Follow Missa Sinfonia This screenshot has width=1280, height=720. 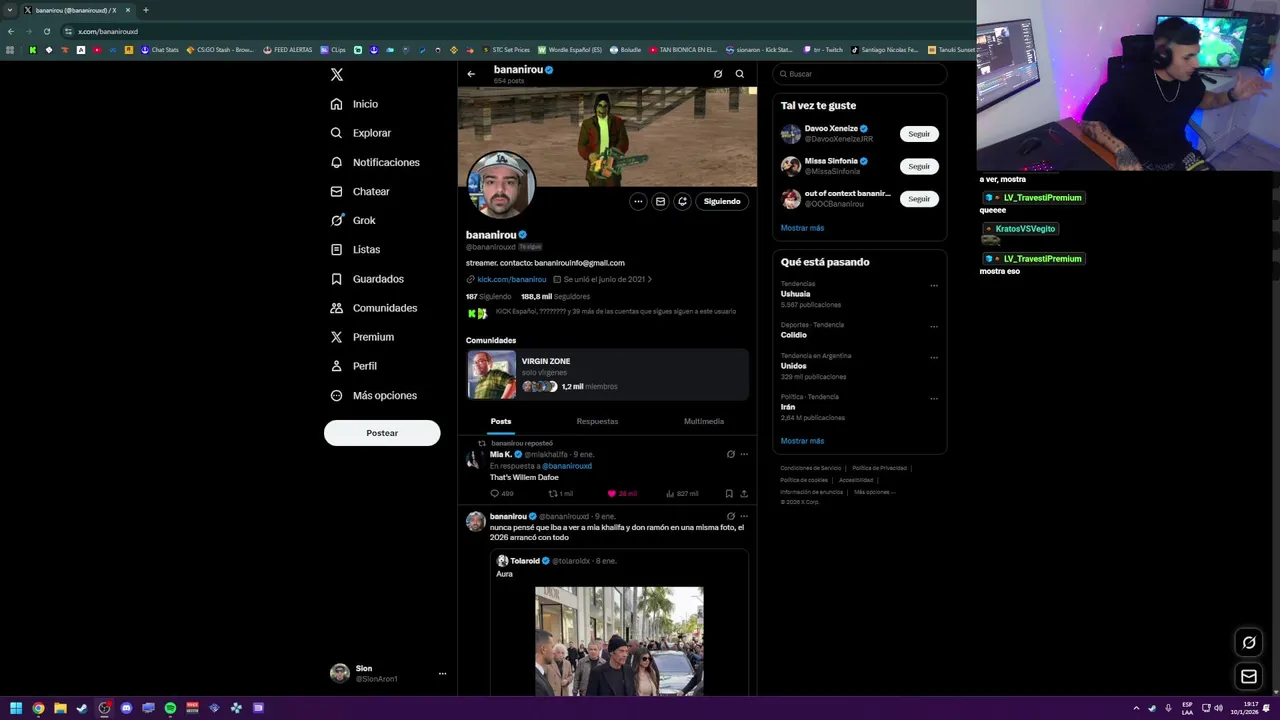(x=919, y=166)
